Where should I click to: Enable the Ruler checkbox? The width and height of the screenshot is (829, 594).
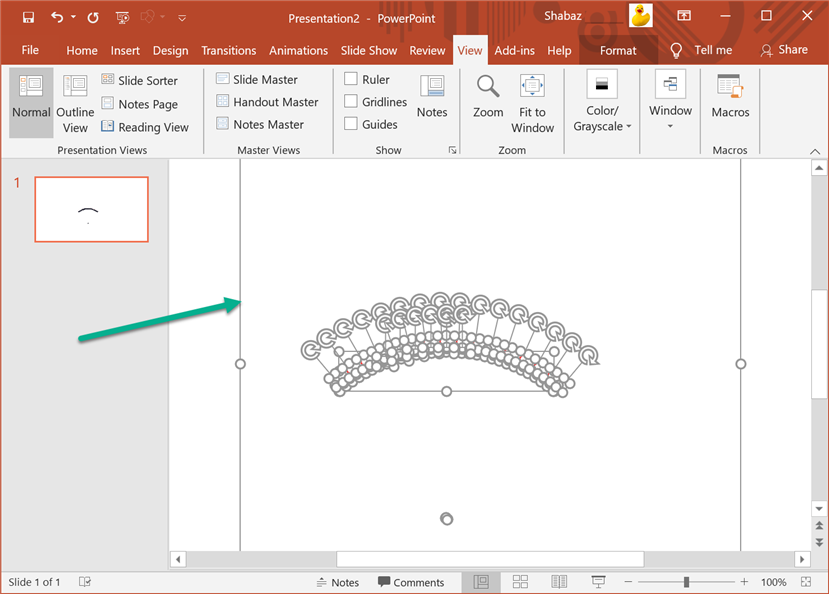click(351, 80)
